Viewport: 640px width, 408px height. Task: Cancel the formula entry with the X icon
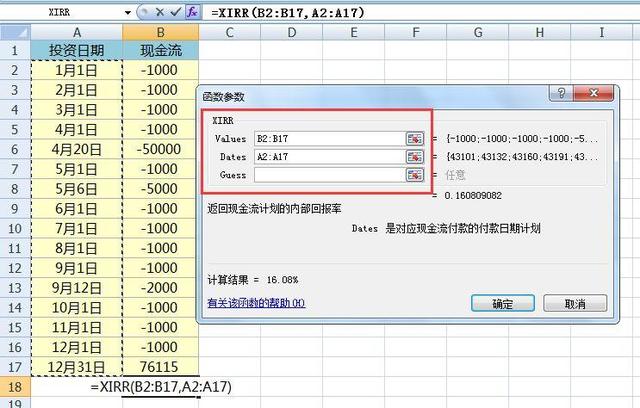(160, 12)
